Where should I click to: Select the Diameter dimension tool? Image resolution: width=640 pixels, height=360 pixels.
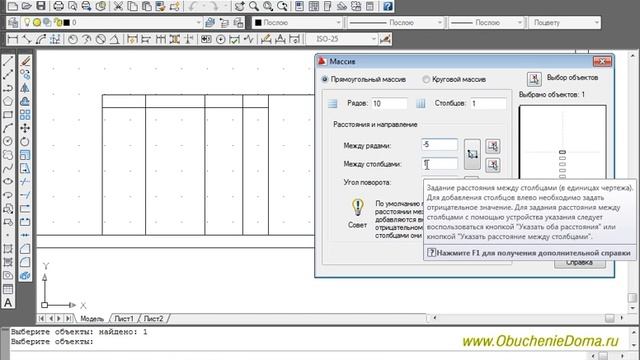click(x=101, y=39)
